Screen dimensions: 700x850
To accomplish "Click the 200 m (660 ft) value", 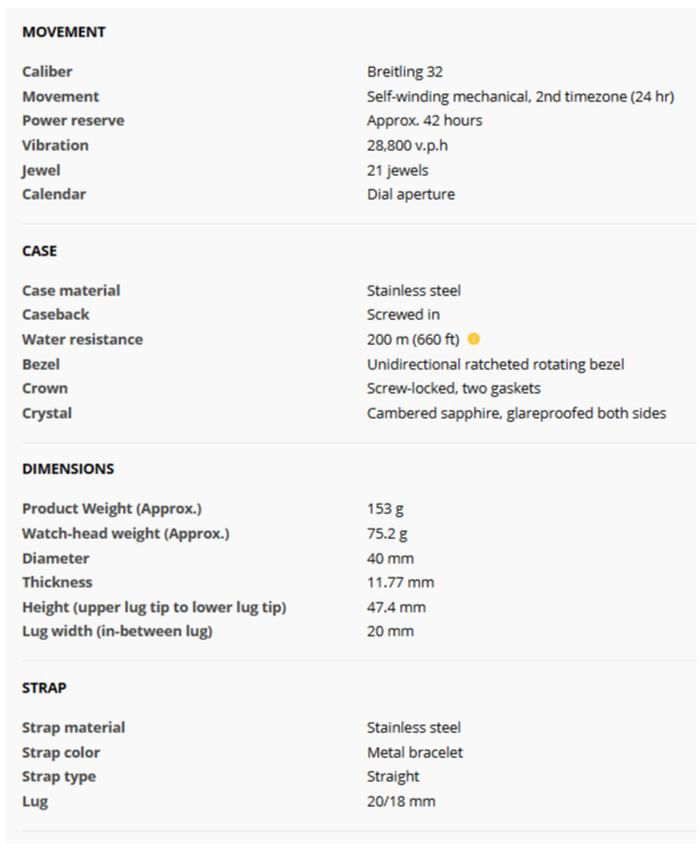I will coord(413,339).
